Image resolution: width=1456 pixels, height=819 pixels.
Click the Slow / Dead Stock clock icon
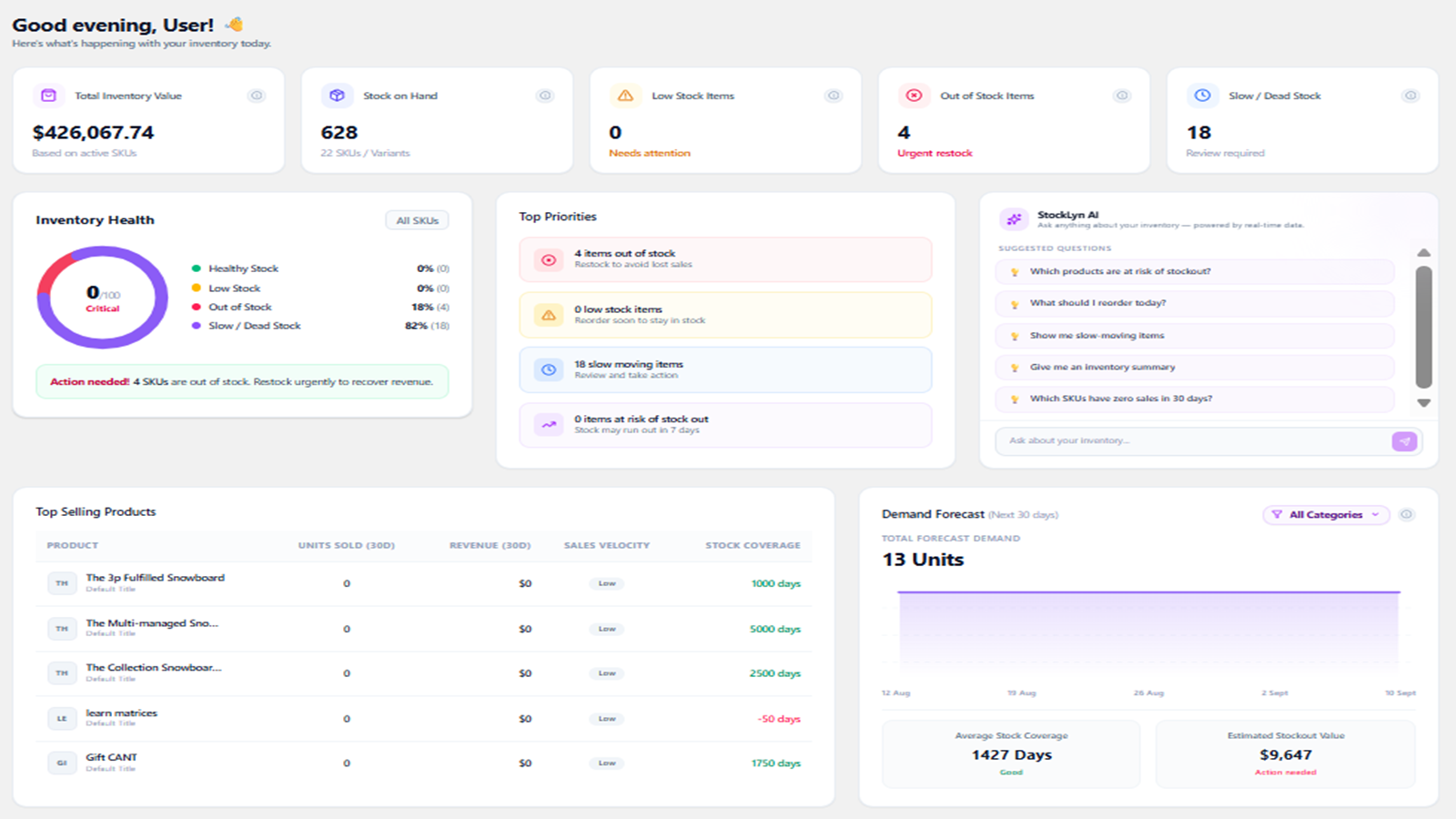pyautogui.click(x=1203, y=96)
